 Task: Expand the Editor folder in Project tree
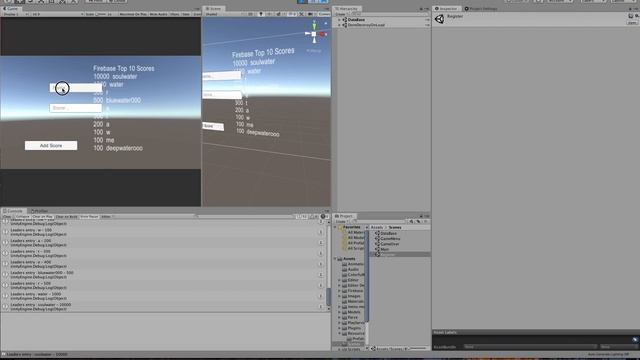tap(339, 280)
